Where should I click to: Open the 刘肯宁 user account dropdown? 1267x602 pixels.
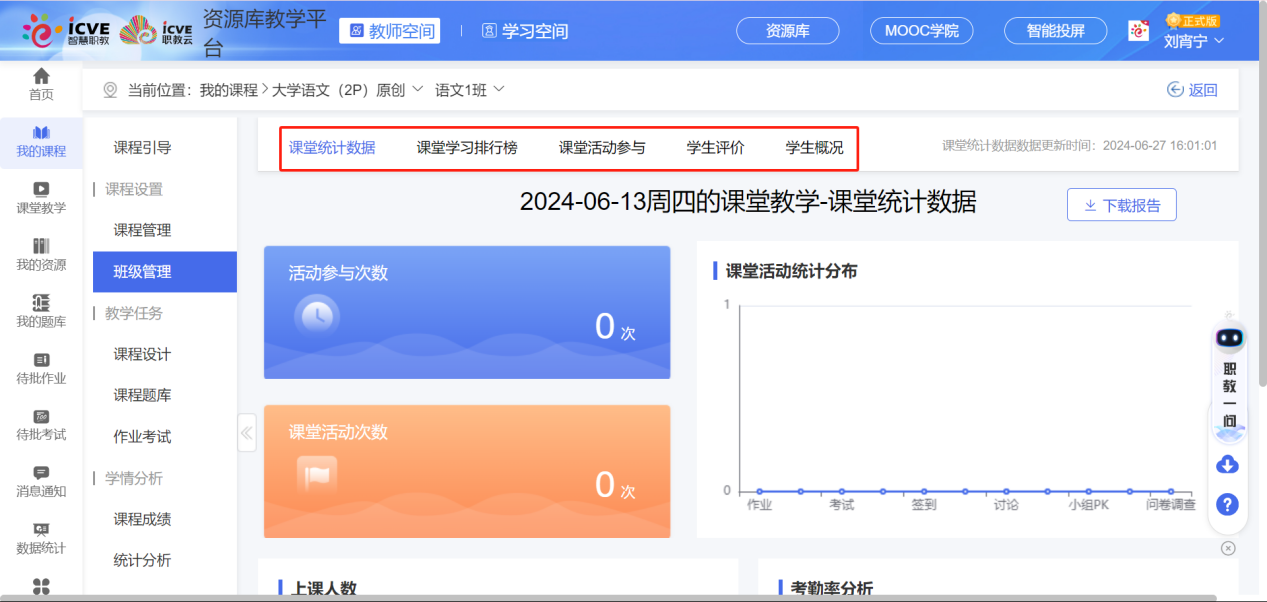1194,41
